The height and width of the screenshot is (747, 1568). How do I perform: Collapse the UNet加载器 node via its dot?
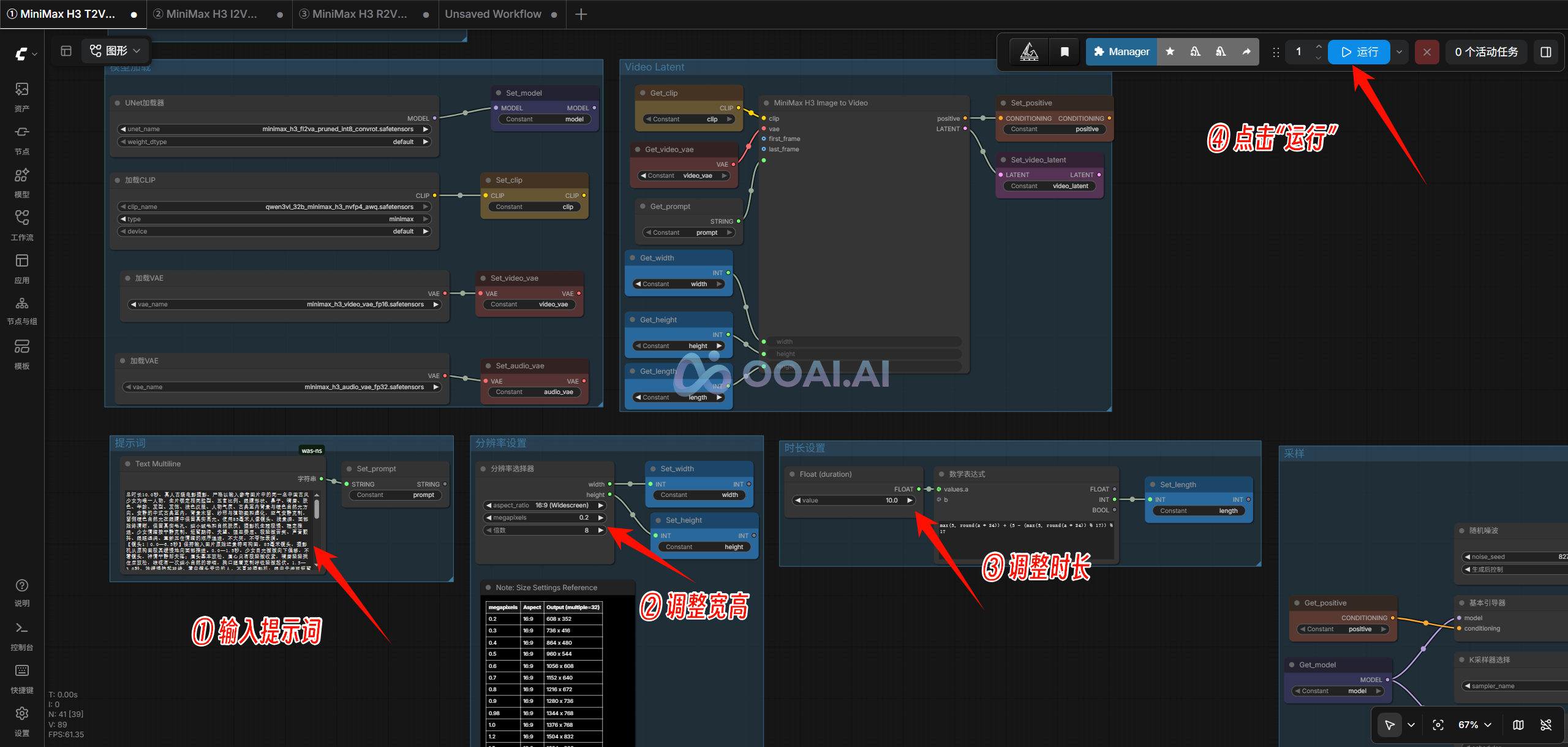tap(117, 103)
